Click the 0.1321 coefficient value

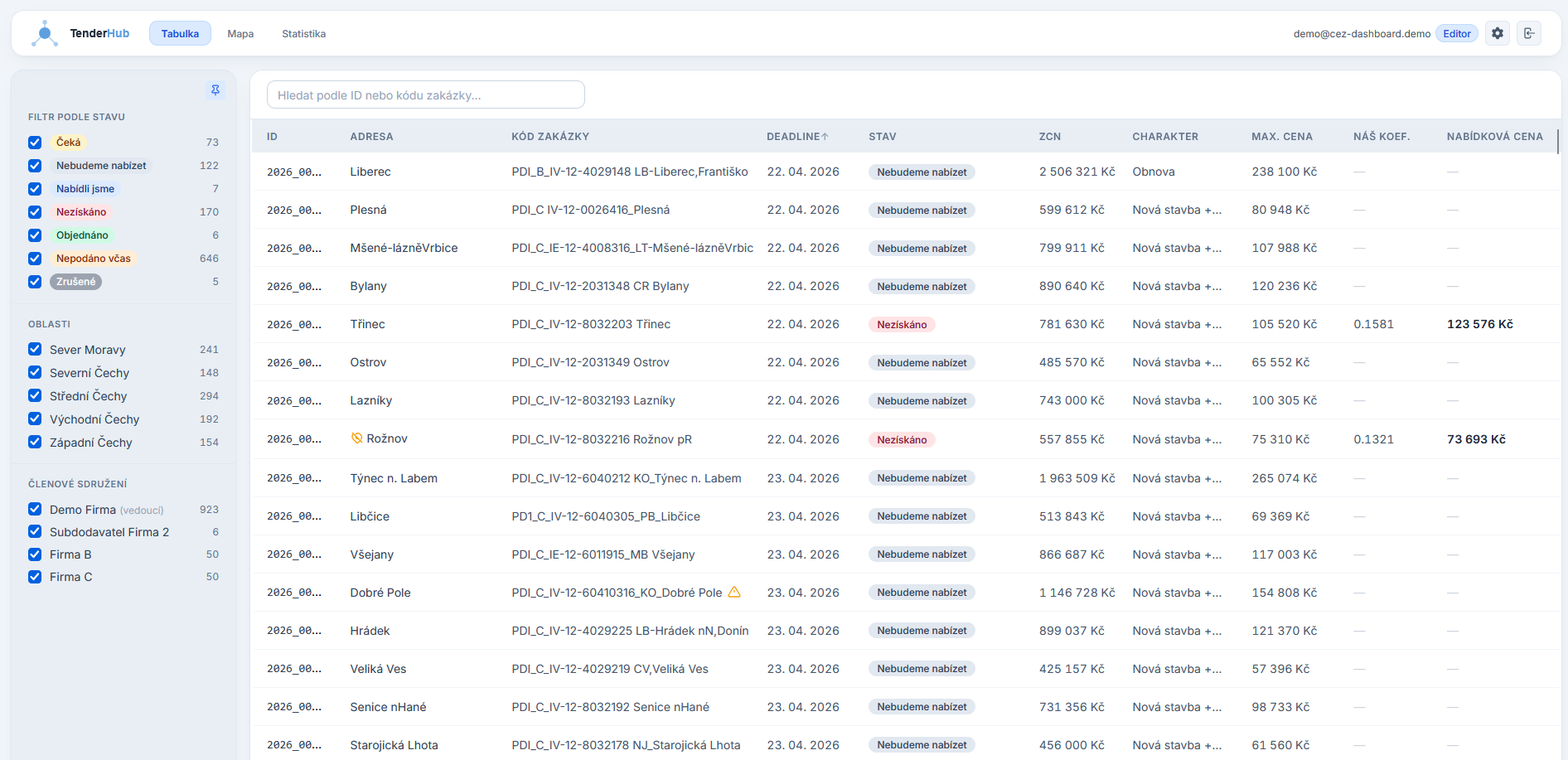pos(1373,439)
